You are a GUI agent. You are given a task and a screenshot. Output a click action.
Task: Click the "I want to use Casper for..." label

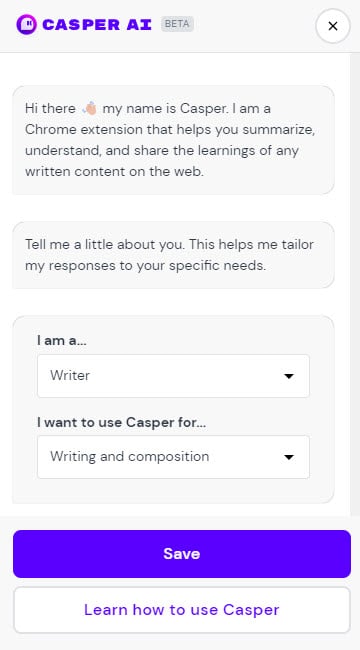122,422
